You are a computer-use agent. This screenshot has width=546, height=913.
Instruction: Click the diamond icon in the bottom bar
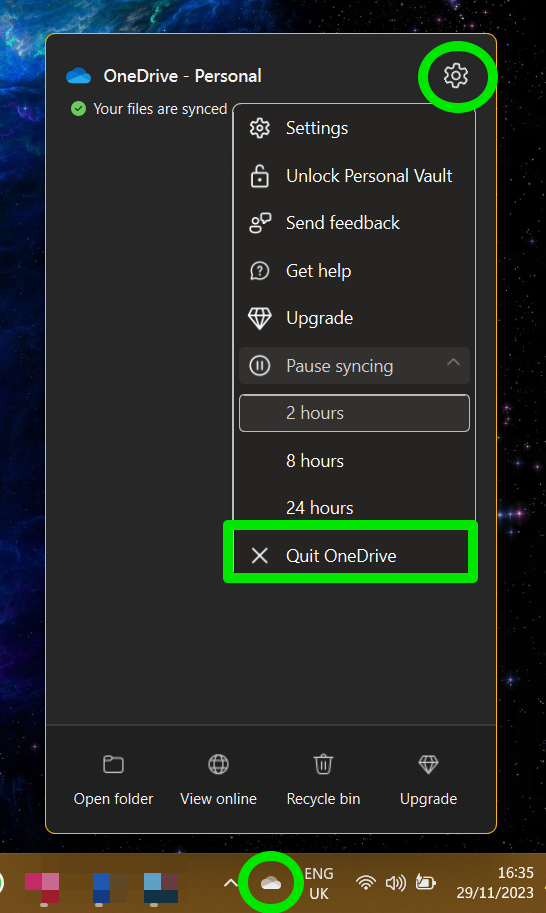(x=428, y=764)
